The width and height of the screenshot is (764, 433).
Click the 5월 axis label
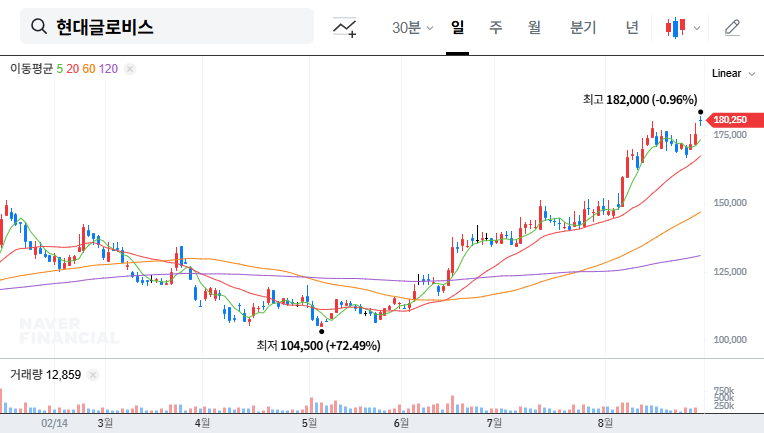309,423
